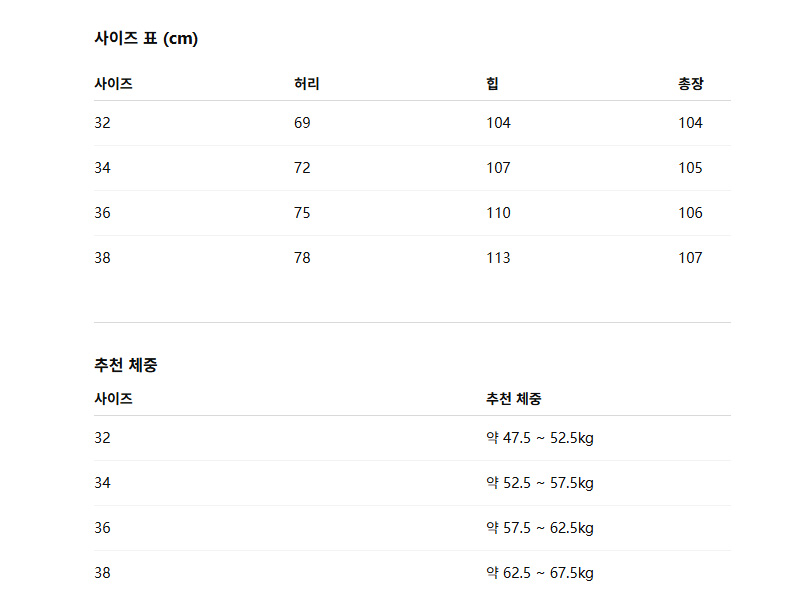This screenshot has width=800, height=600.
Task: Select waist value 78 for size 38
Action: pos(302,258)
